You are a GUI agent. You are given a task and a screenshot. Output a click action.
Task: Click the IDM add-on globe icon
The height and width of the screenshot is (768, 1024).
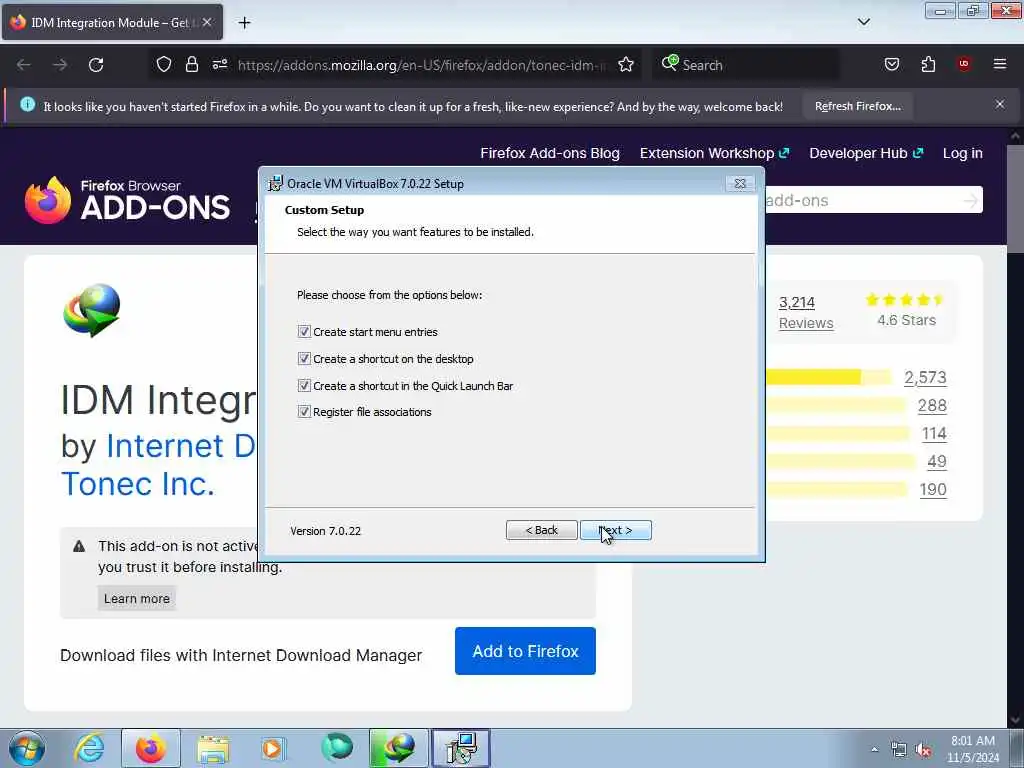click(x=91, y=310)
